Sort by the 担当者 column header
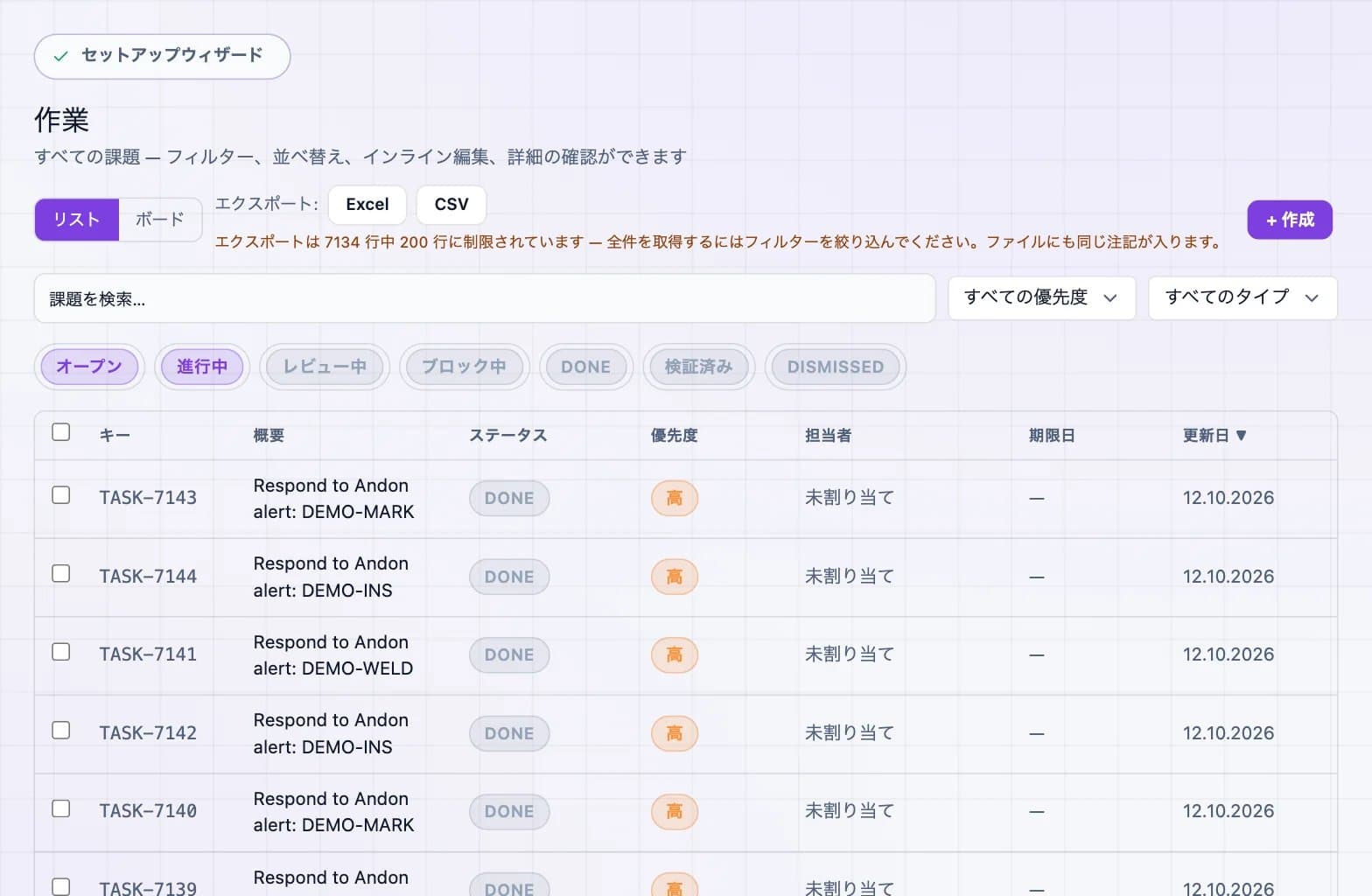The height and width of the screenshot is (896, 1372). (829, 436)
